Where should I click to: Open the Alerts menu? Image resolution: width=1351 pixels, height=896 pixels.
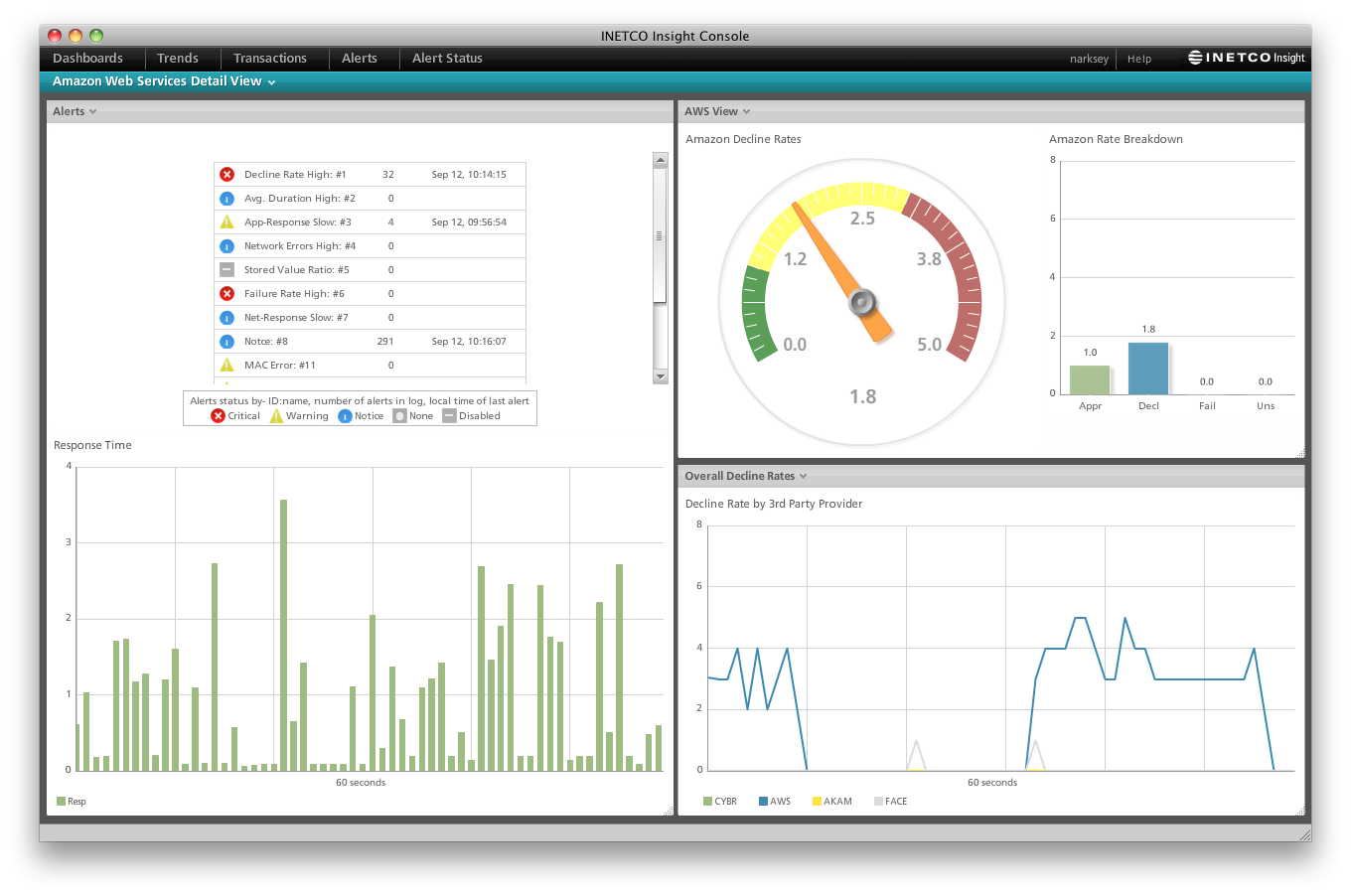pyautogui.click(x=360, y=59)
